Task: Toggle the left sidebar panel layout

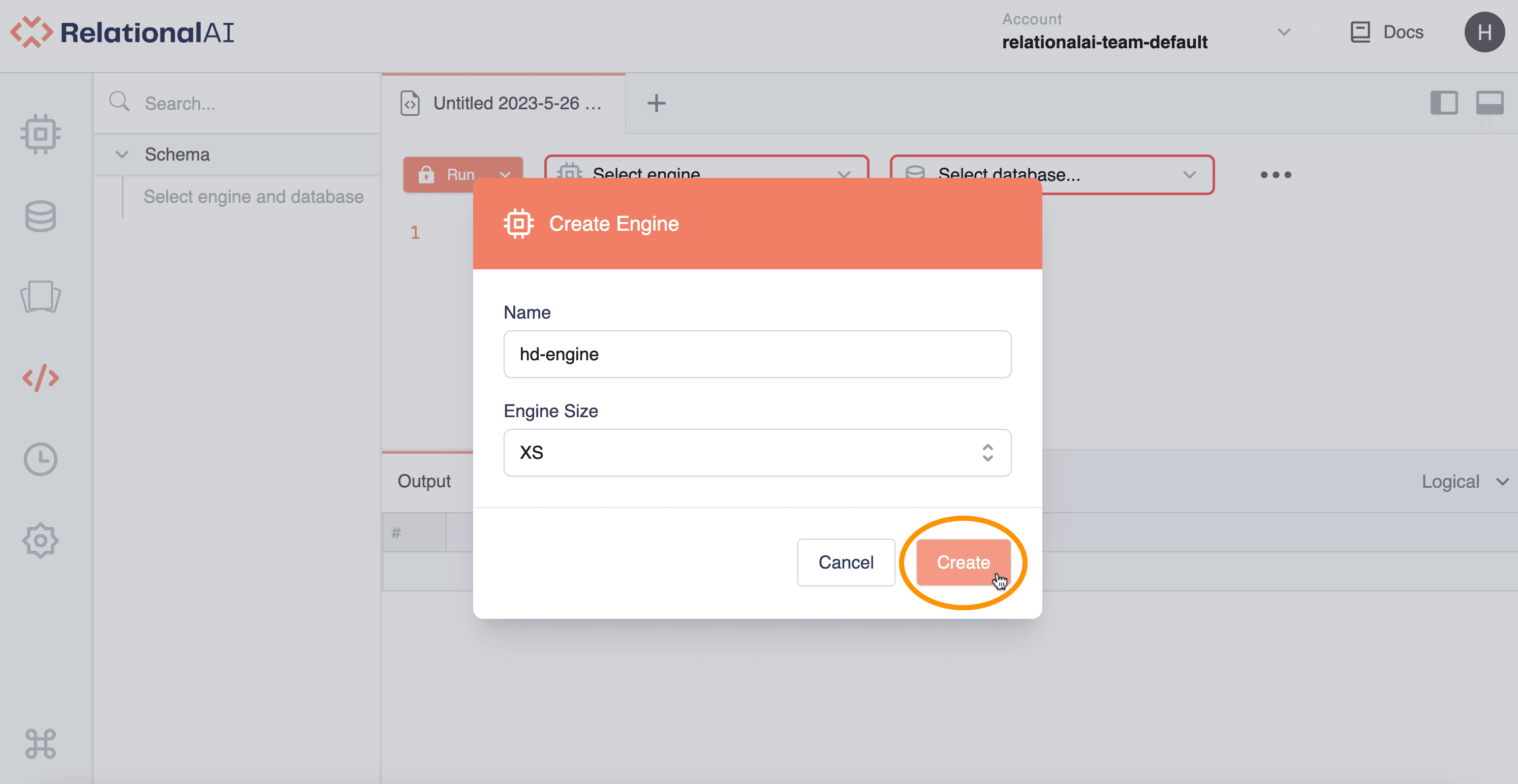Action: (x=1444, y=103)
